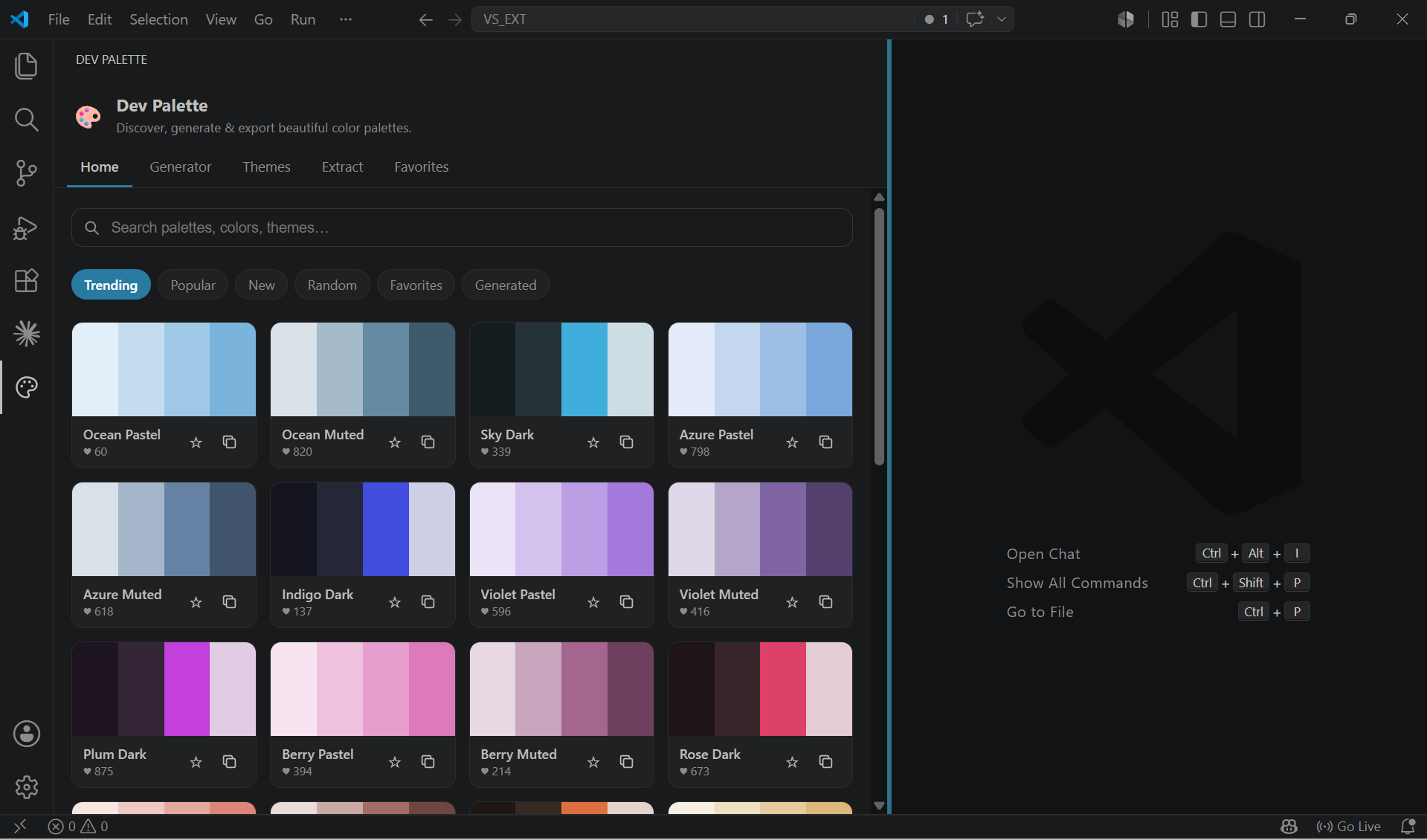Open the Extensions view
This screenshot has height=840, width=1427.
[26, 280]
